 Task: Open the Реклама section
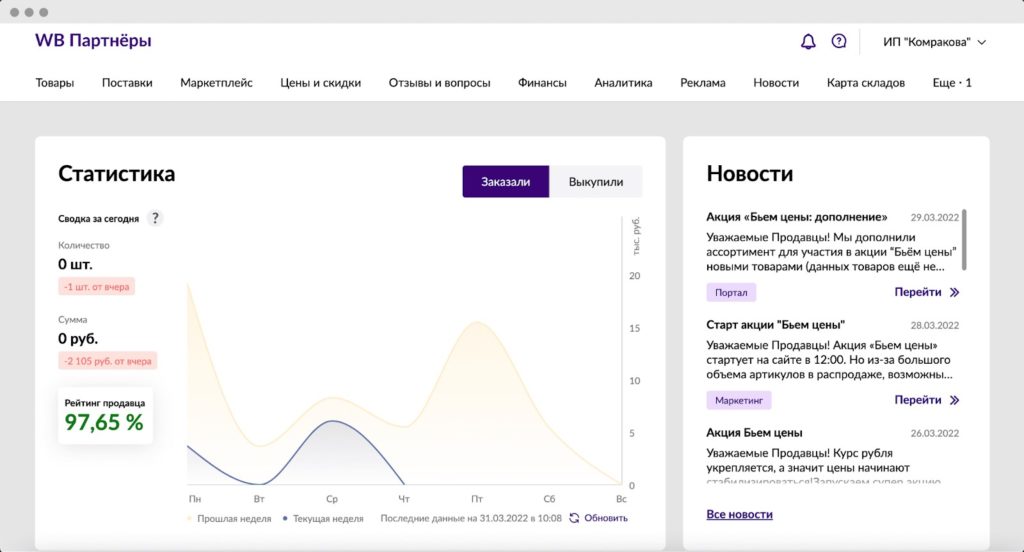tap(703, 83)
